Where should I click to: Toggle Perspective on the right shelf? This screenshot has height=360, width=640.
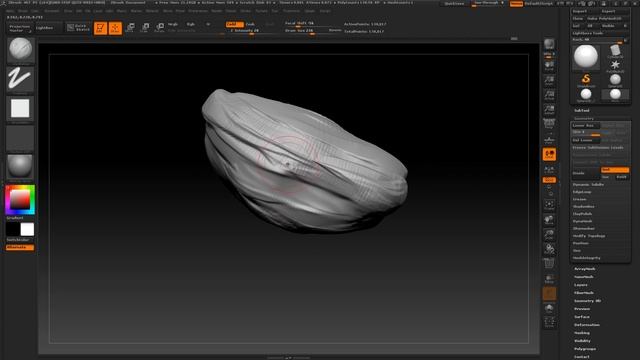(549, 124)
